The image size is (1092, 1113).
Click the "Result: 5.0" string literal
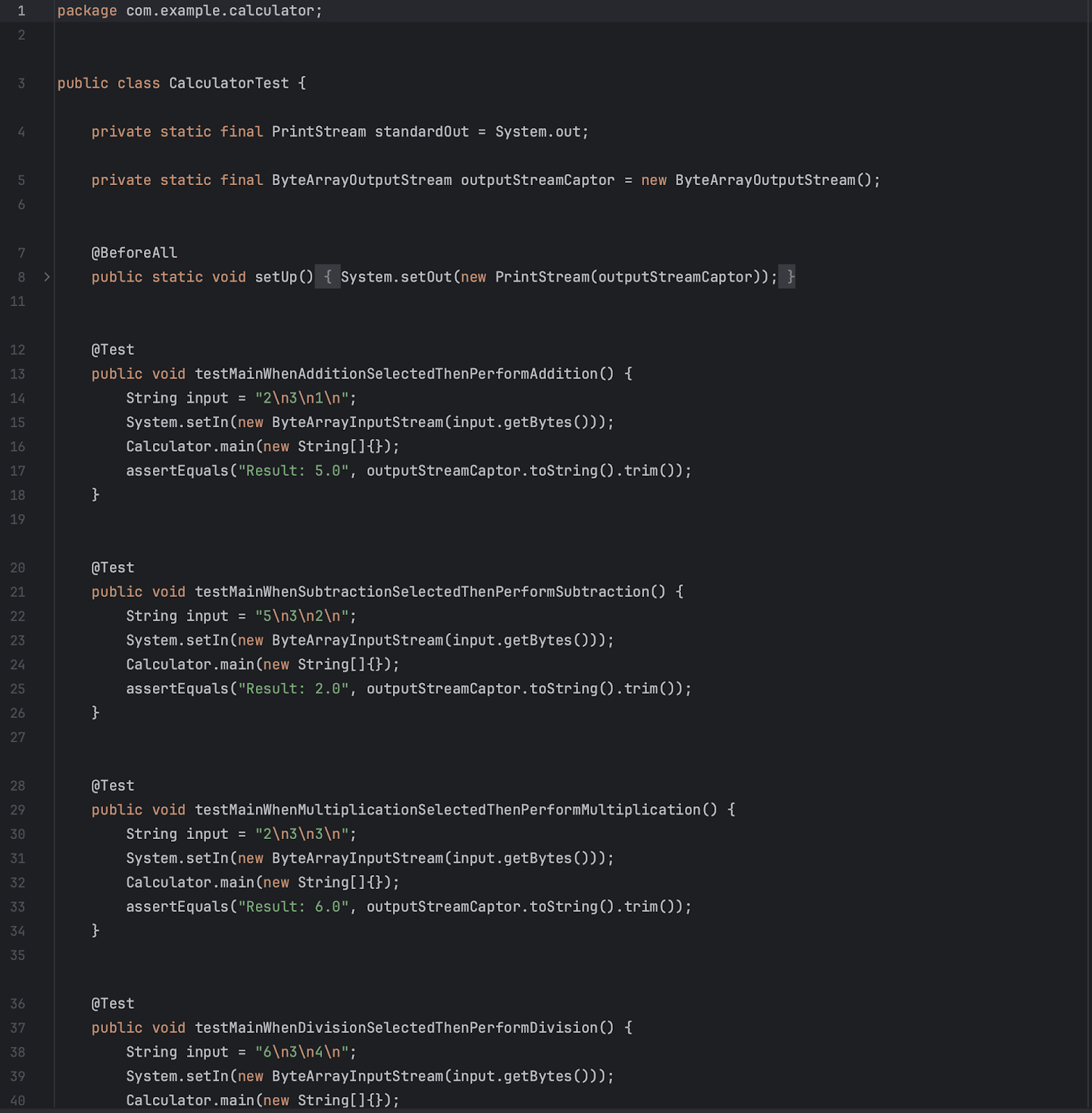point(293,471)
